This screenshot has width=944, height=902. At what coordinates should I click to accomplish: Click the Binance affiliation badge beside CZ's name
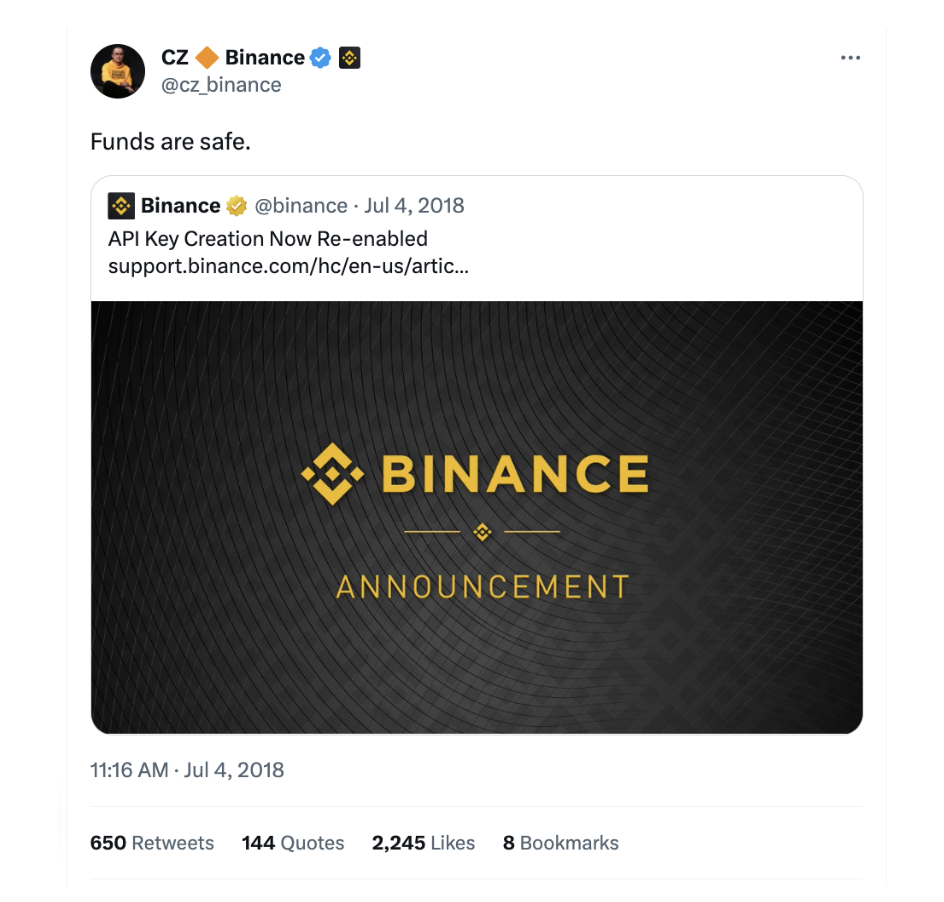coord(350,58)
